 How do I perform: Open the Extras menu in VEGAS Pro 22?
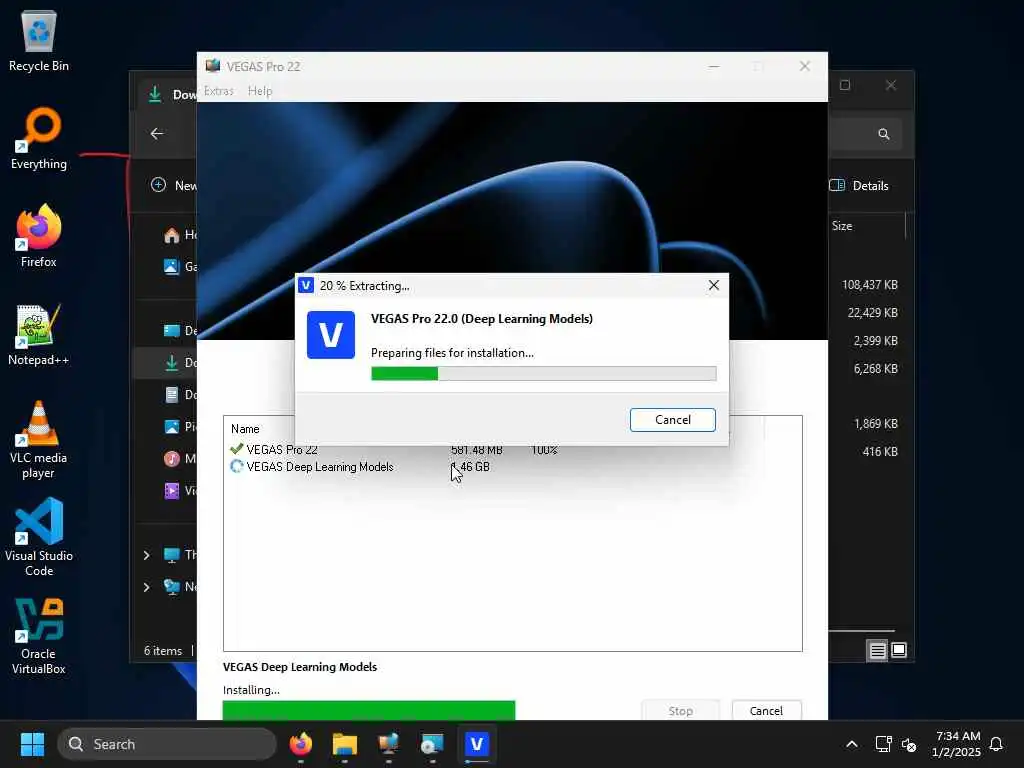coord(219,91)
